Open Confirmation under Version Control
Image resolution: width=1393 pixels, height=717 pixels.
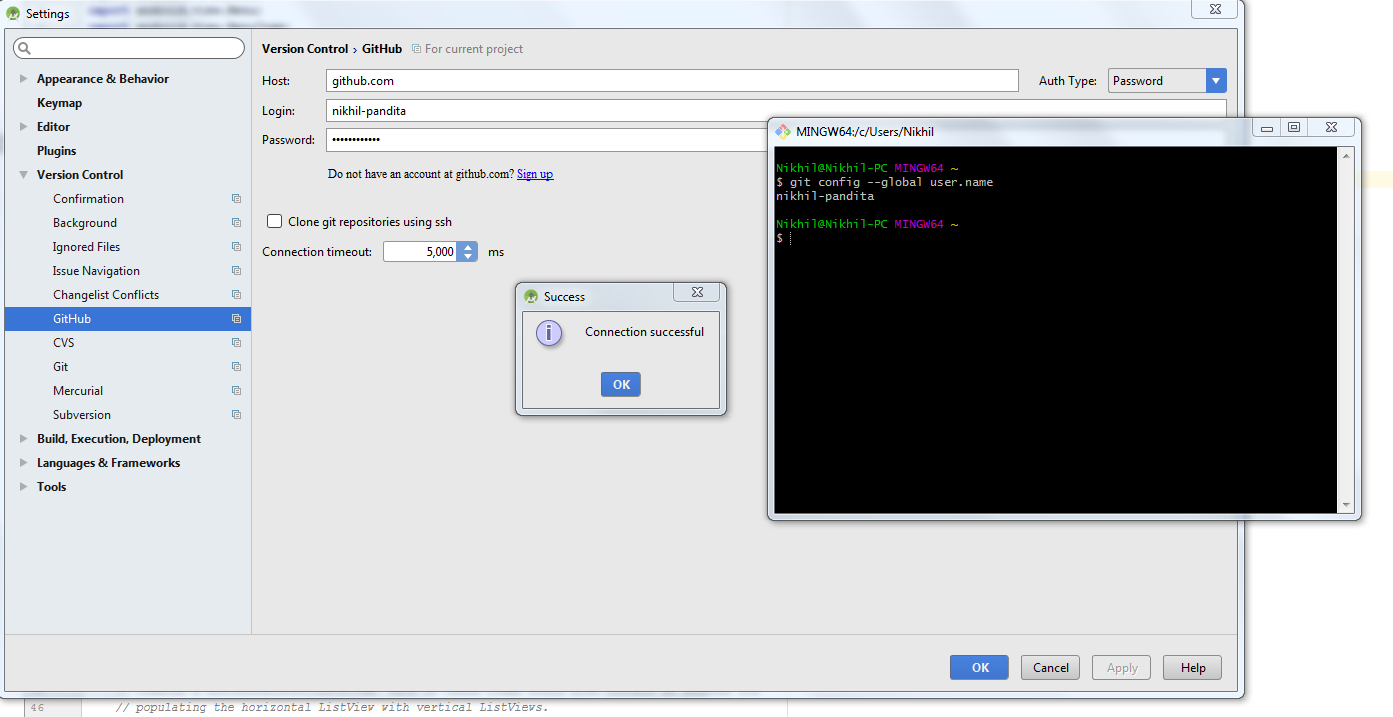click(88, 199)
